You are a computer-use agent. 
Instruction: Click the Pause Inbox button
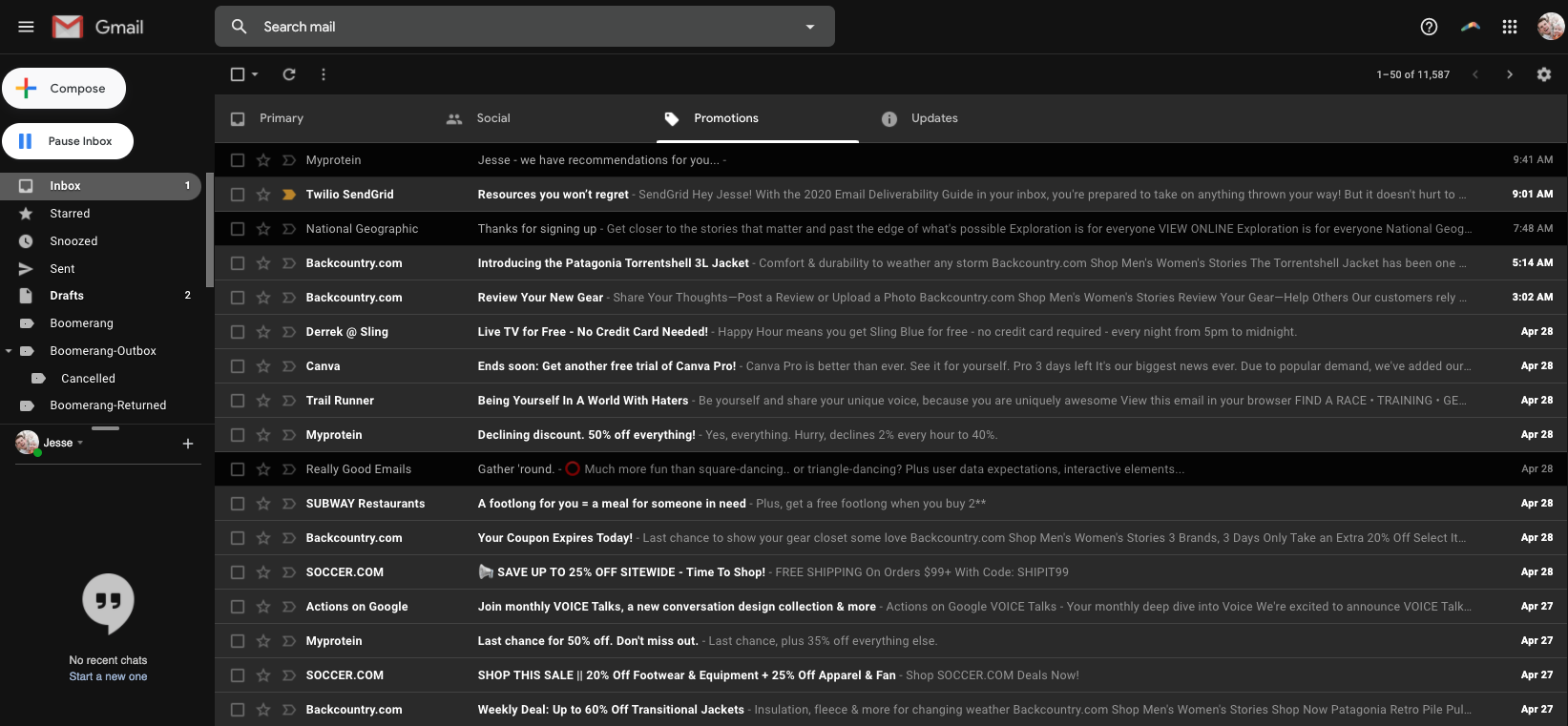pyautogui.click(x=68, y=141)
